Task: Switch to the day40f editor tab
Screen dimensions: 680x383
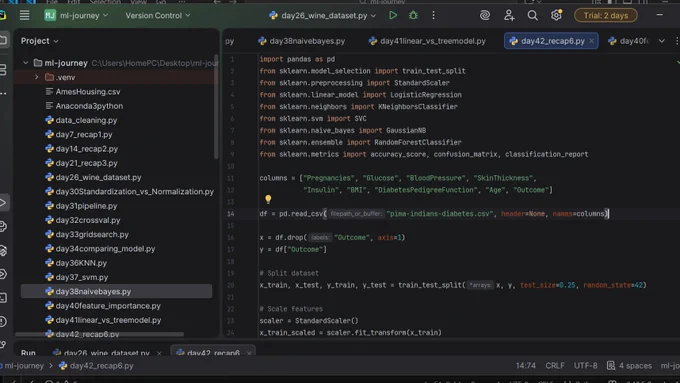Action: click(x=628, y=41)
